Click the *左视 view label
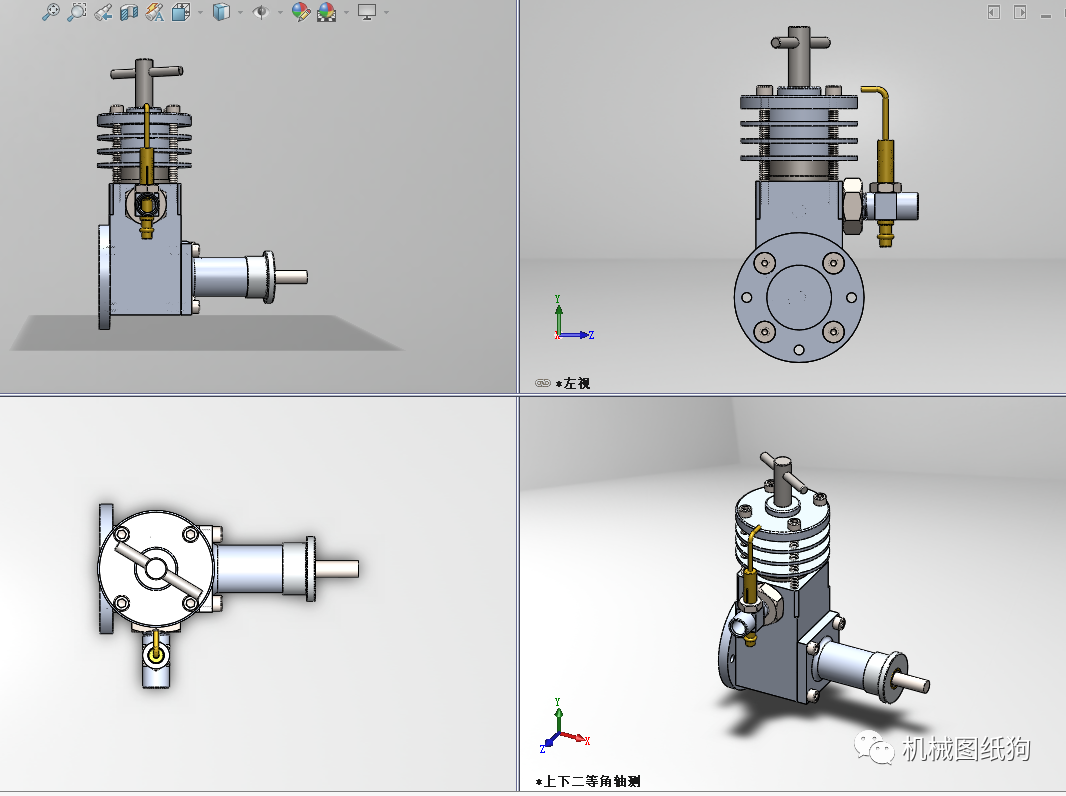 572,383
